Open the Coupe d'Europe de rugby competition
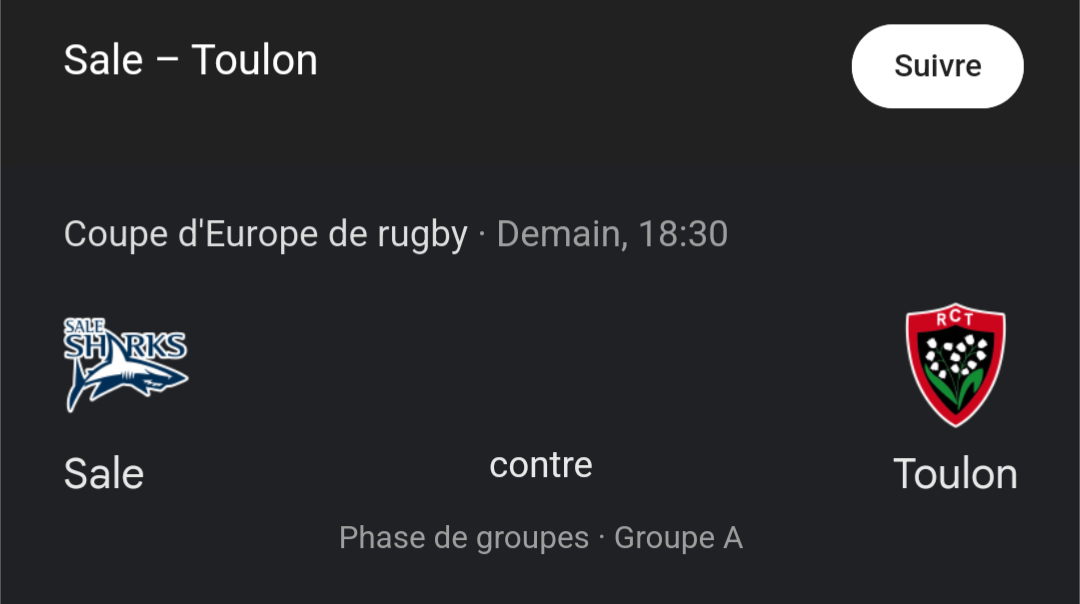The image size is (1080, 604). [265, 234]
